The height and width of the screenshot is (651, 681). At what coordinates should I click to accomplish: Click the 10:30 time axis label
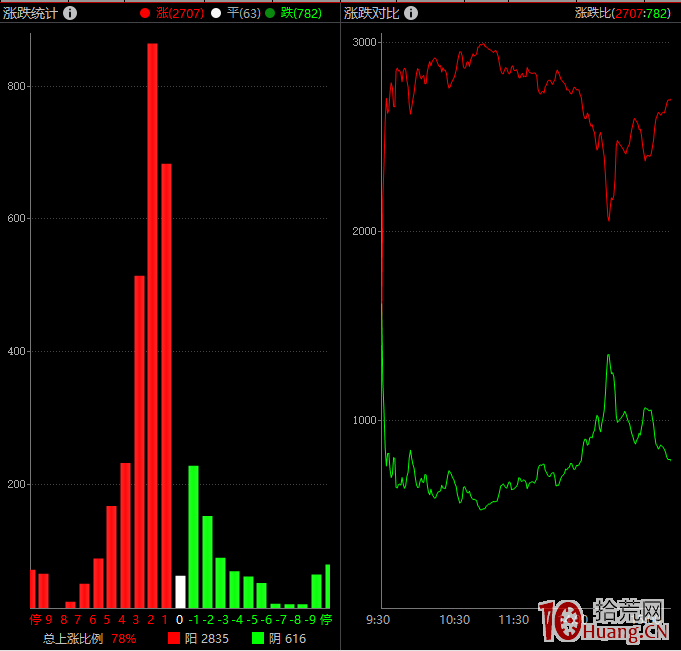pyautogui.click(x=455, y=620)
